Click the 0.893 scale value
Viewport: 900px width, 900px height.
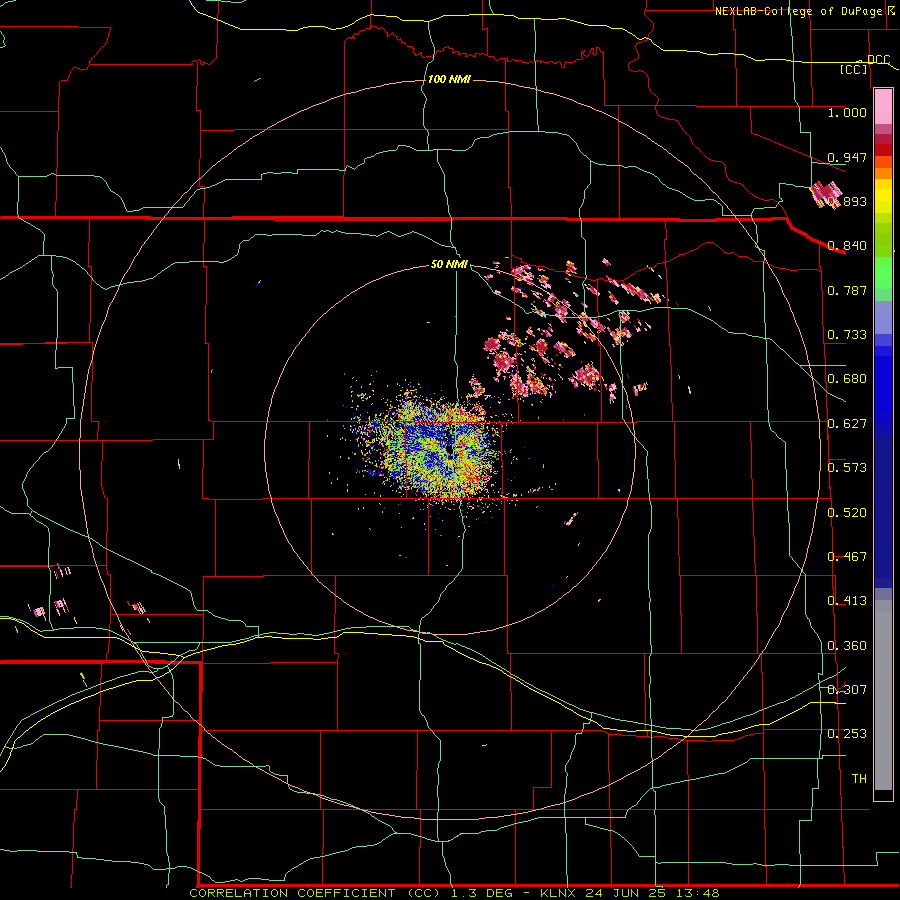pyautogui.click(x=847, y=201)
